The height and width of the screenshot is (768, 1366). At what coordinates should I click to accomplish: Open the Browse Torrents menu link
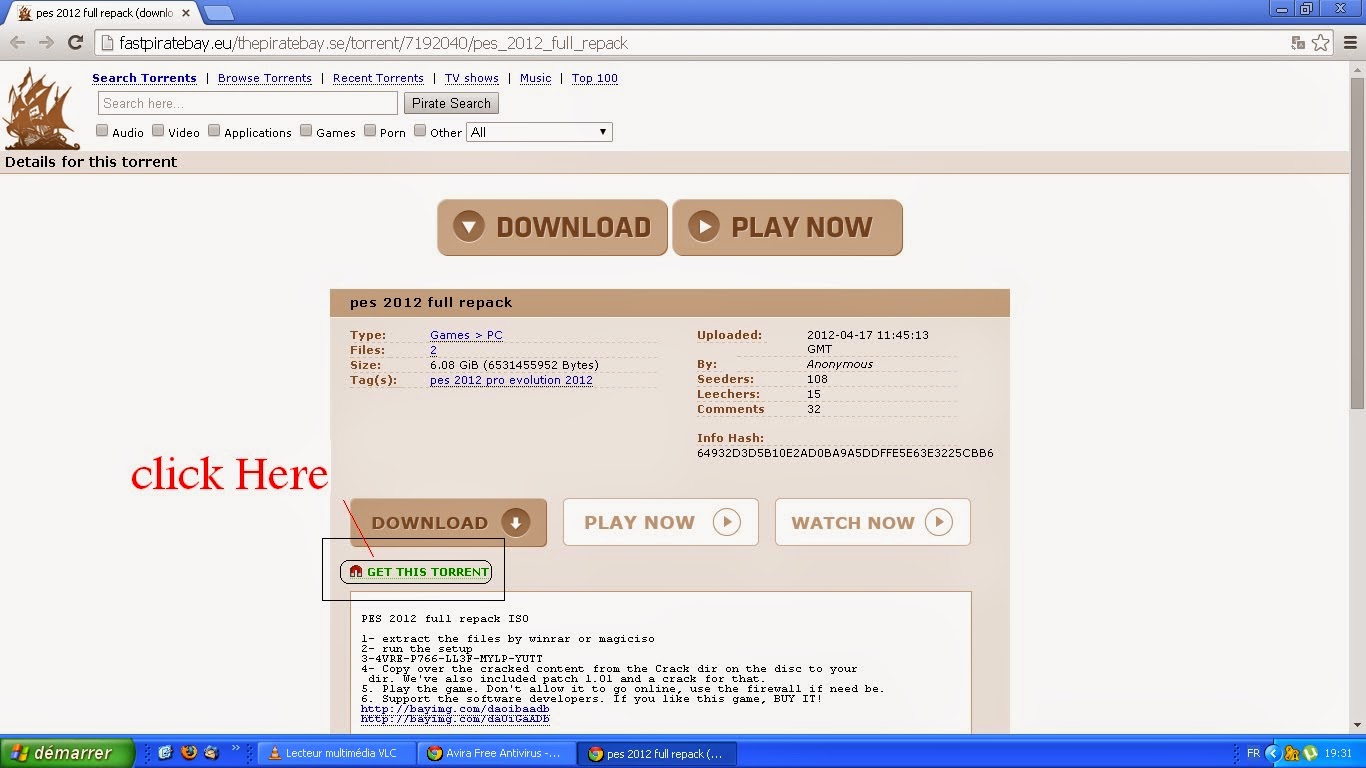point(265,78)
